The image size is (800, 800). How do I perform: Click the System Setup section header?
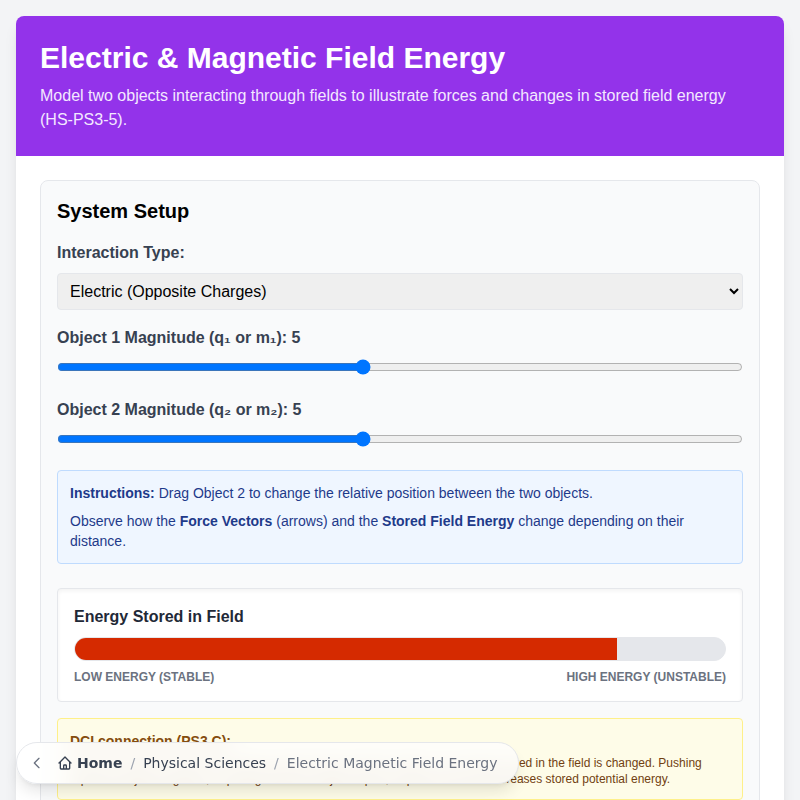(122, 211)
